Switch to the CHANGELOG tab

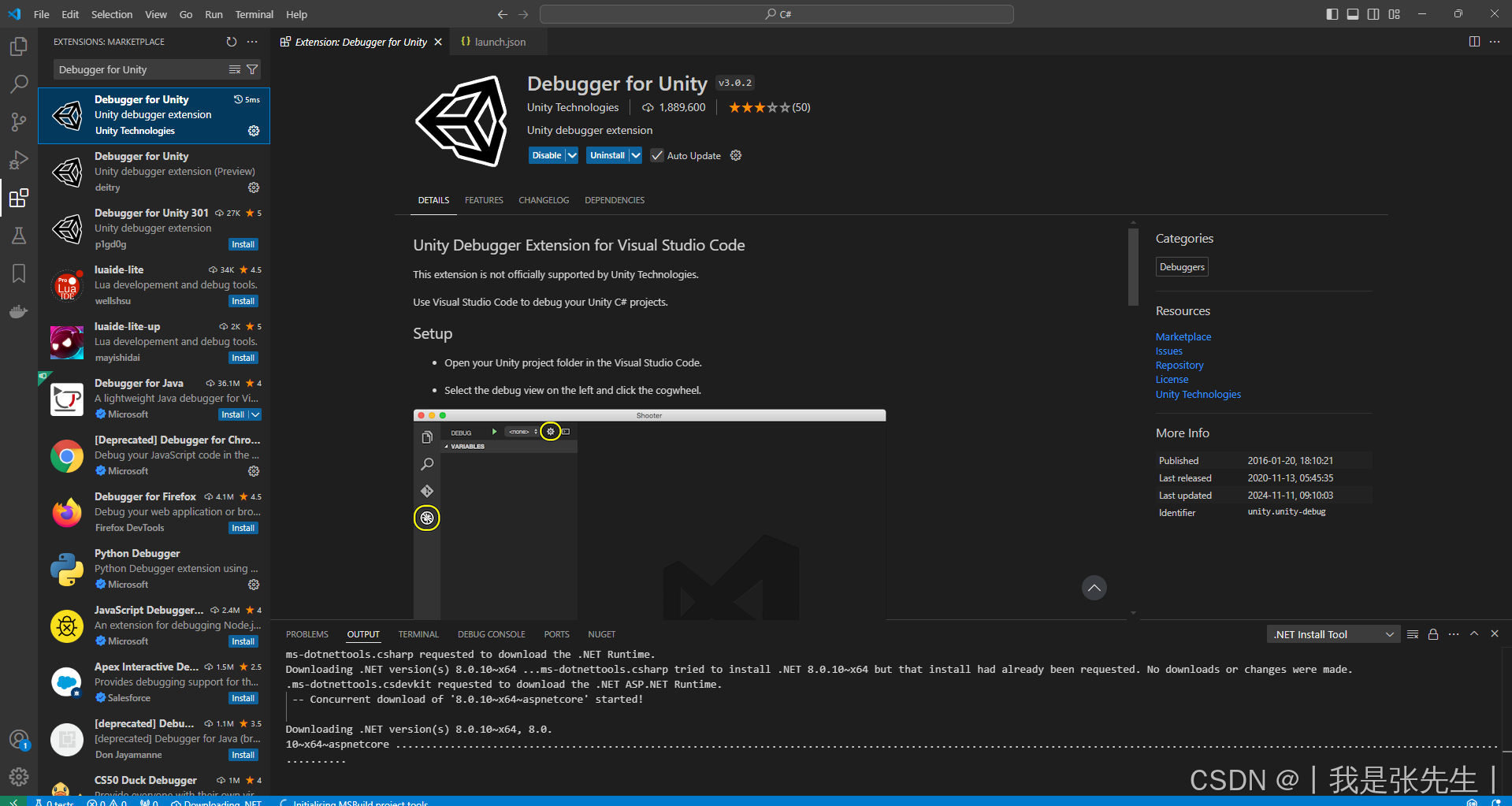pos(544,200)
